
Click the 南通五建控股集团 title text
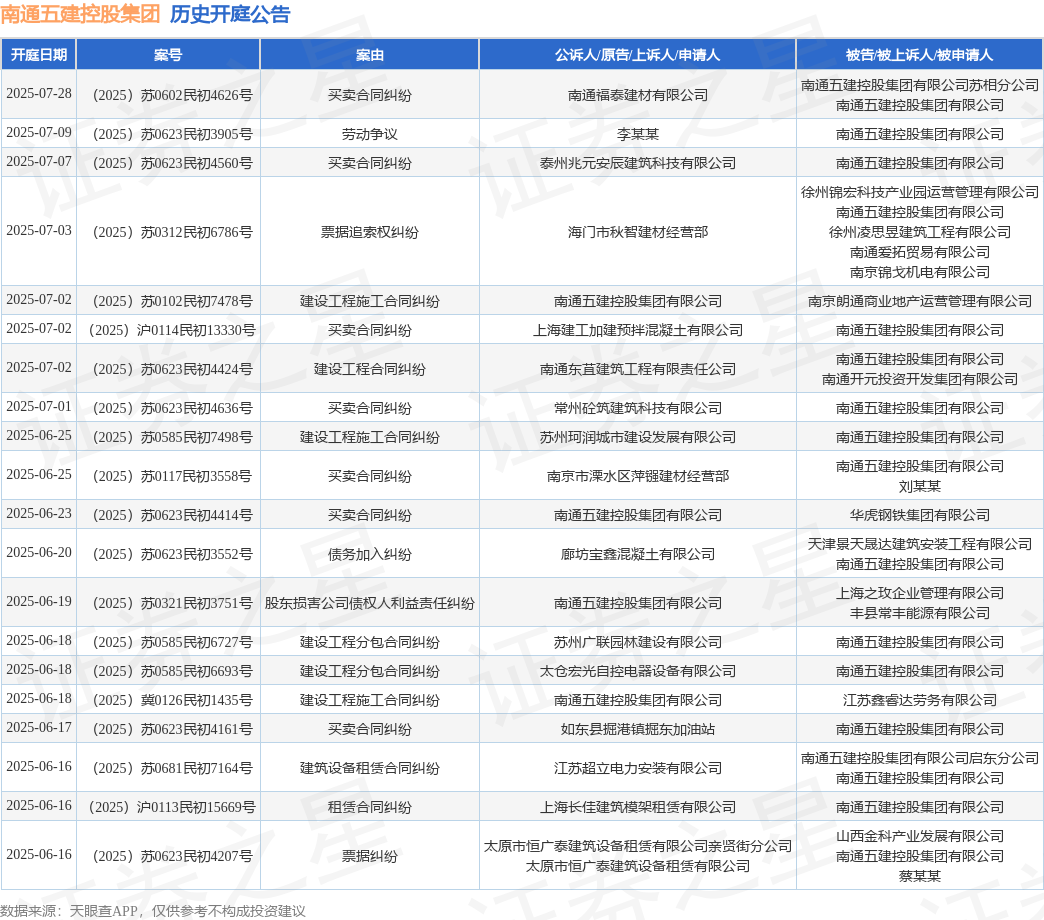coord(80,14)
